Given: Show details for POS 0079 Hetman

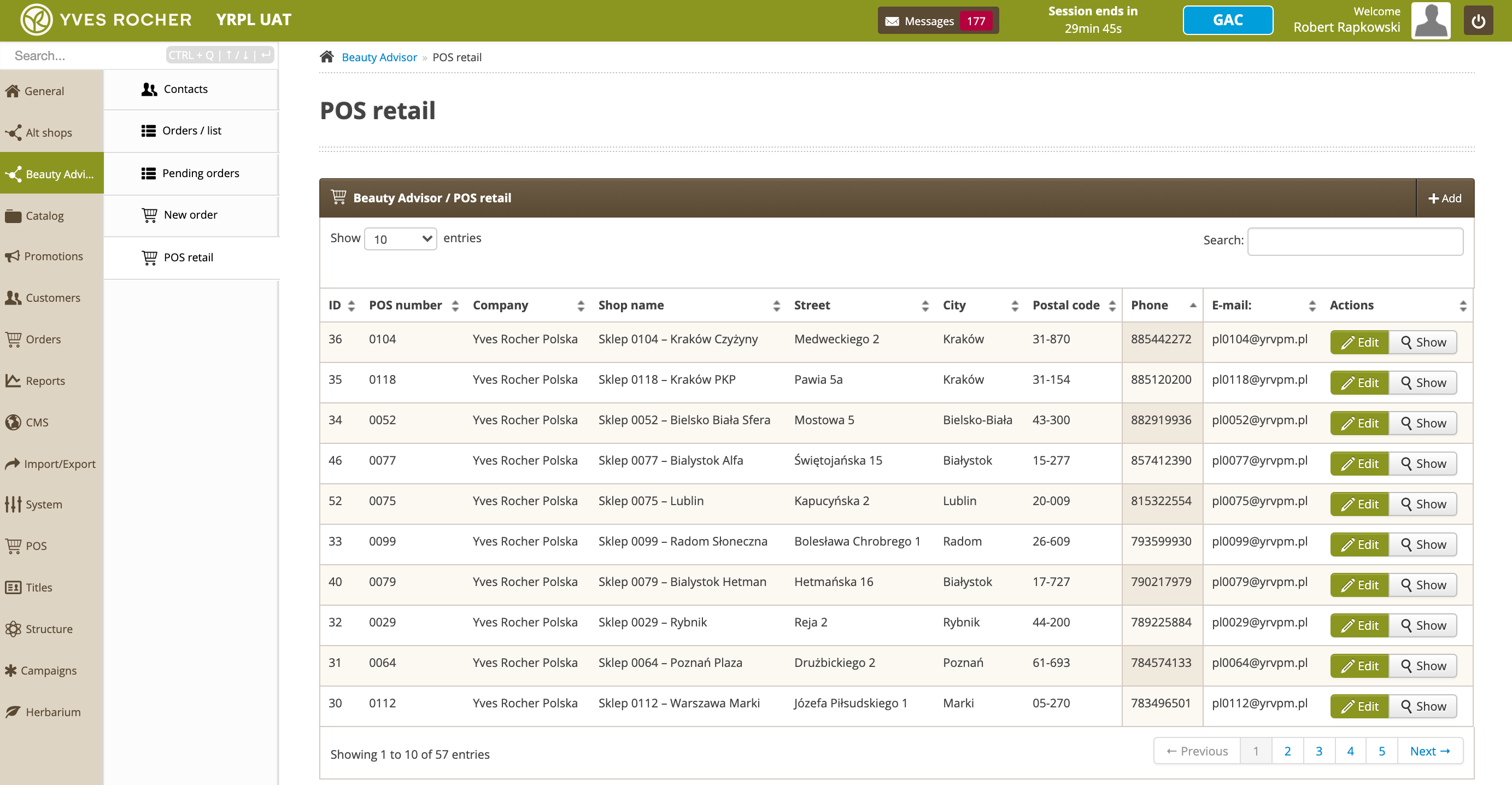Looking at the screenshot, I should tap(1423, 585).
